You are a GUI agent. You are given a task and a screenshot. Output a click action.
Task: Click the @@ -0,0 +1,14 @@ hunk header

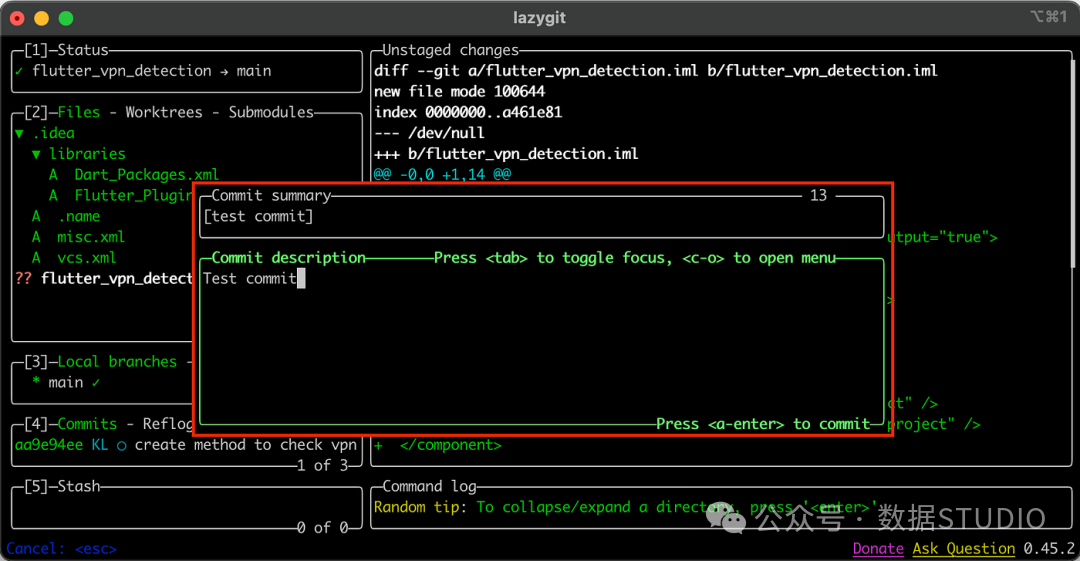(442, 174)
